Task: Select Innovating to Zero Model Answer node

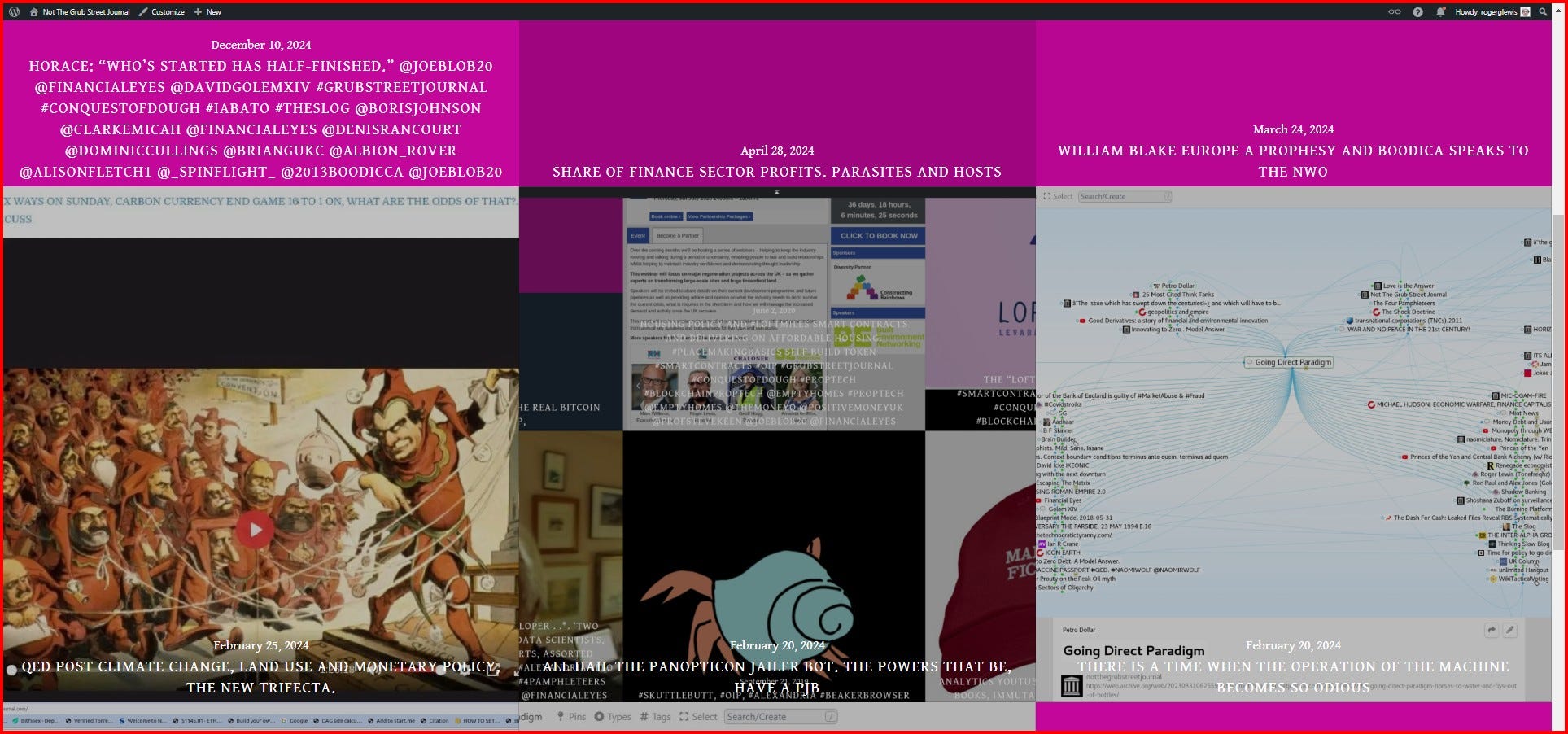Action: click(1173, 330)
